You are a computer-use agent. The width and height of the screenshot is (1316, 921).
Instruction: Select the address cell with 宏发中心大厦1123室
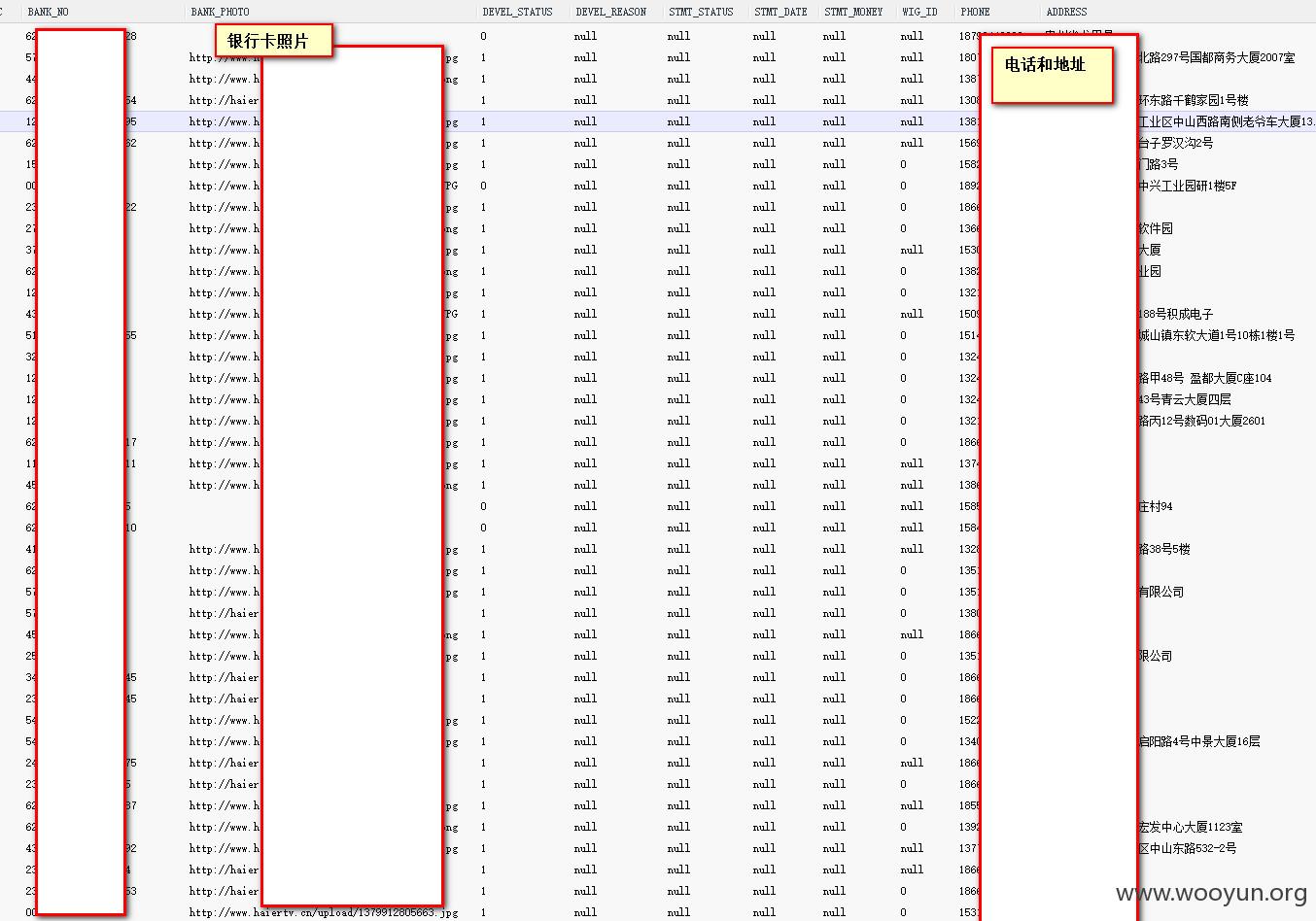[1190, 827]
